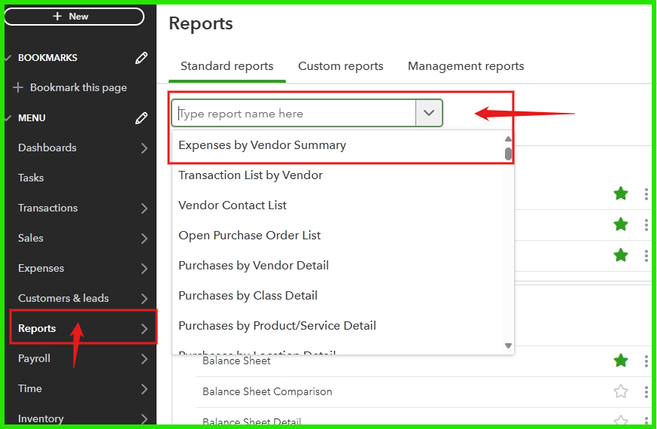
Task: Edit menu with pencil icon
Action: [141, 118]
